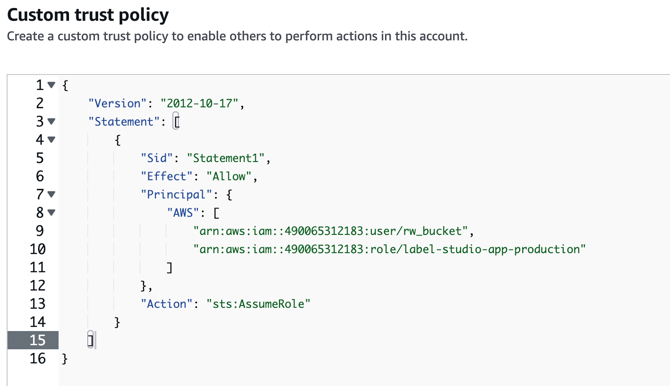
Task: Select line number 12 in the gutter
Action: (x=38, y=286)
